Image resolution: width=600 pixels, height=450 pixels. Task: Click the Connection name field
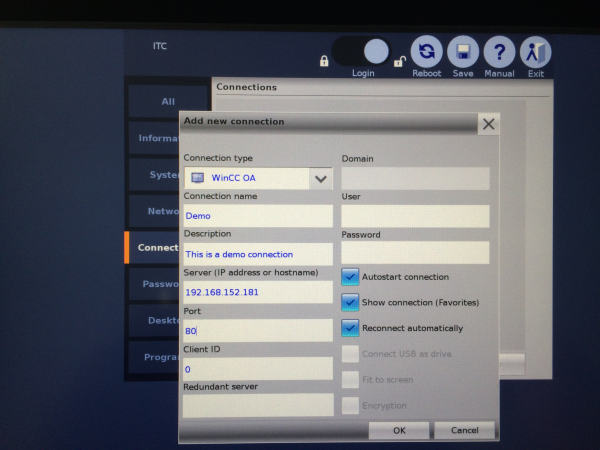(258, 215)
